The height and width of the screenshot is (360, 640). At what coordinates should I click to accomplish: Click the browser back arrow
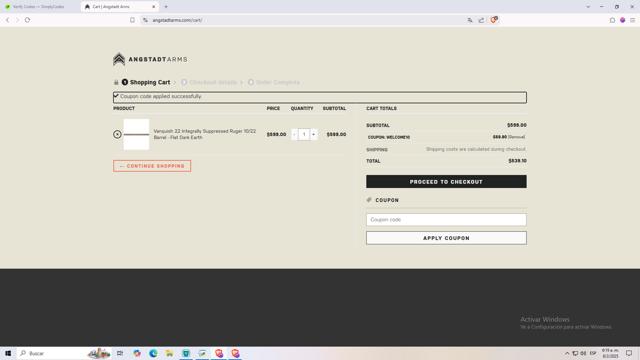coord(7,20)
